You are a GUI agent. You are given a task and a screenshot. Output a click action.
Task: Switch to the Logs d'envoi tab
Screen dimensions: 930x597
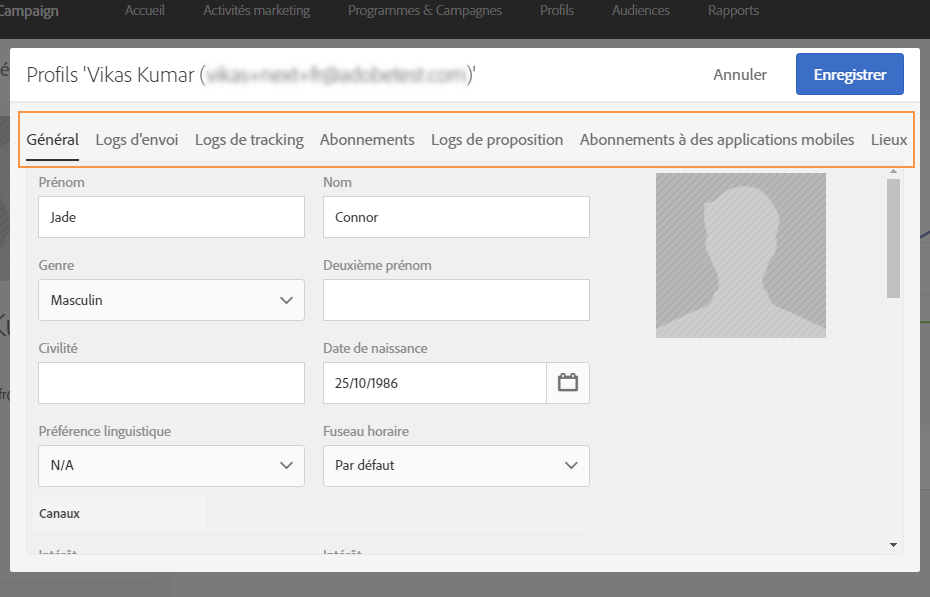click(137, 140)
